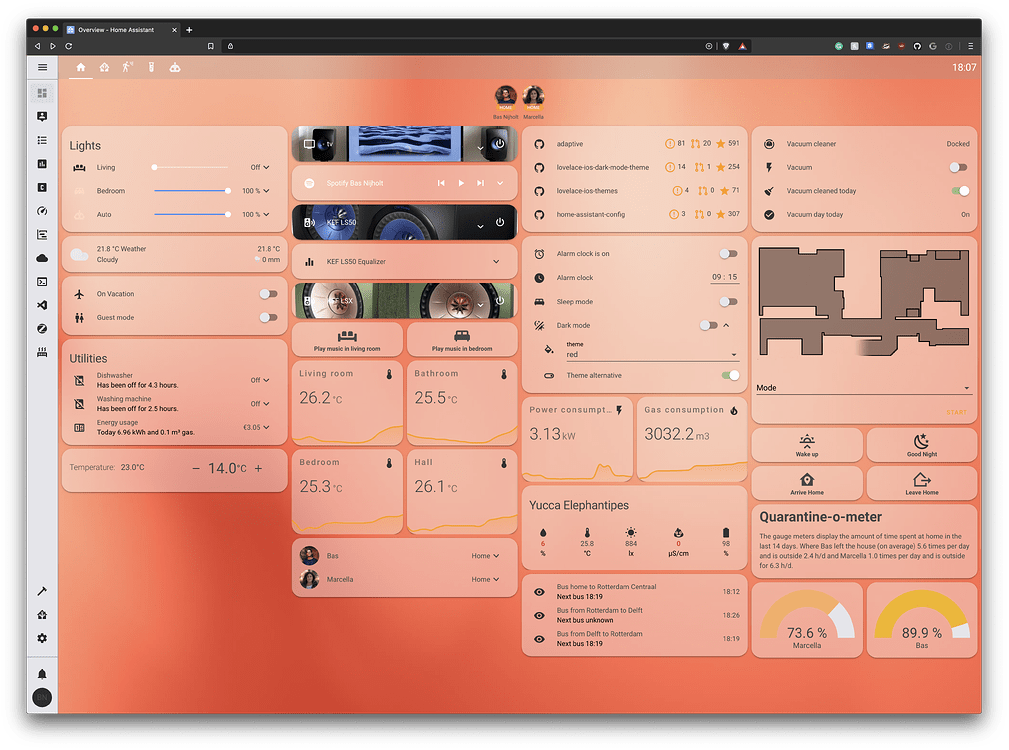1009x750 pixels.
Task: Expand the KEF LS50 Equalizer section
Action: coord(497,262)
